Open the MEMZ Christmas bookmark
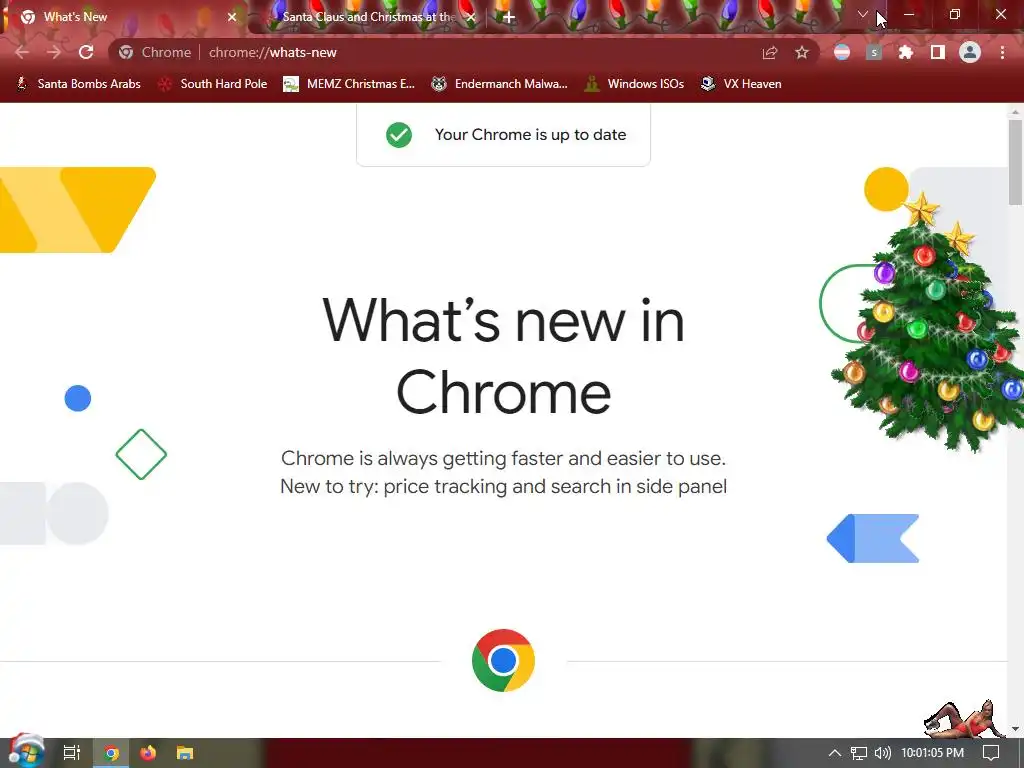Viewport: 1024px width, 768px height. click(x=349, y=84)
